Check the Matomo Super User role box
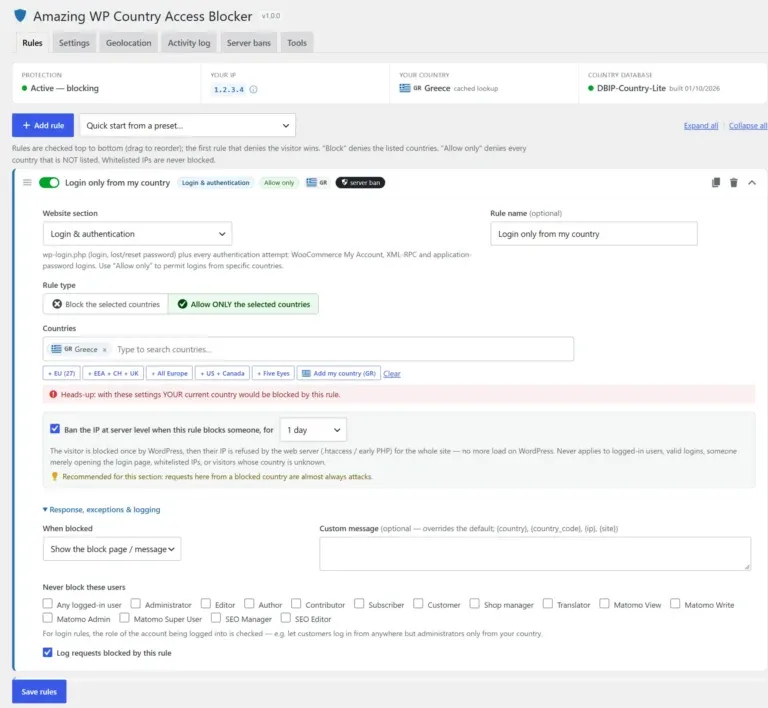Screen dimensions: 768x708 (x=124, y=618)
